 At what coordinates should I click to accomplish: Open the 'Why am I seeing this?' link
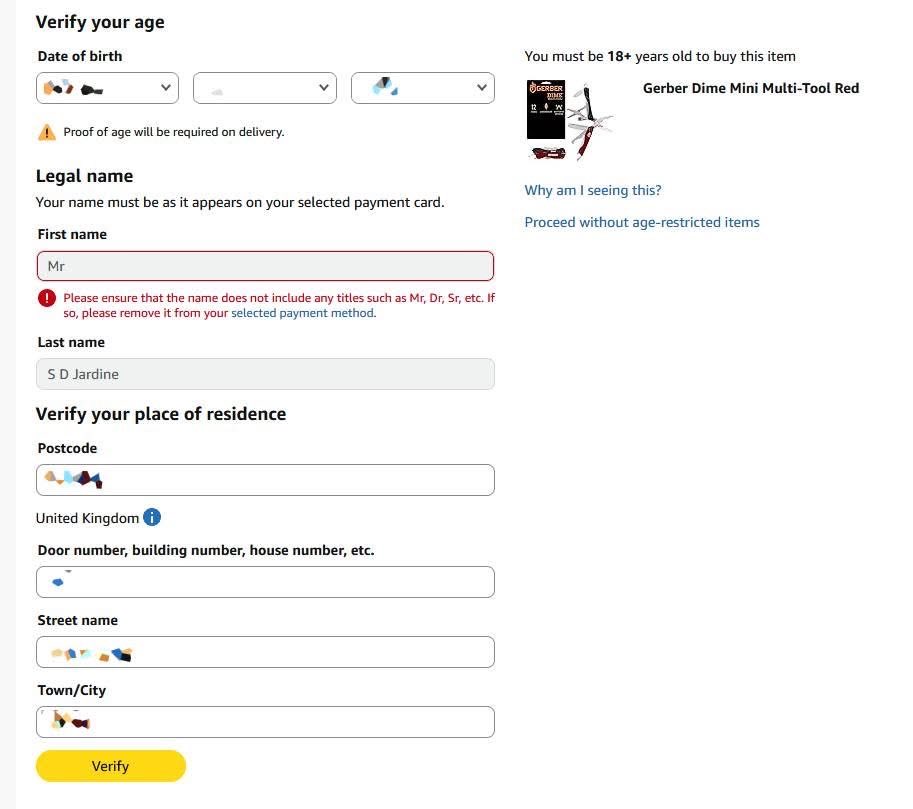593,190
